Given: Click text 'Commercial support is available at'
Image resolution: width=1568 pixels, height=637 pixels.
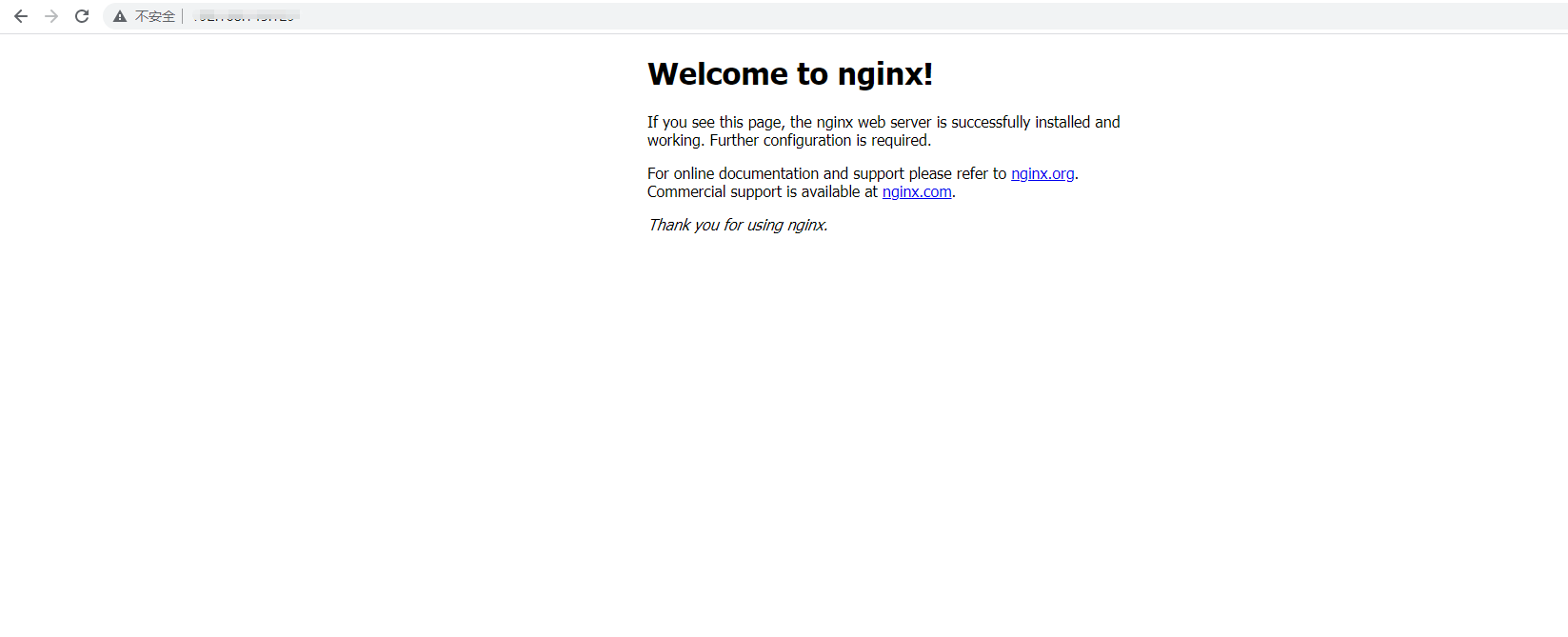Looking at the screenshot, I should [763, 191].
